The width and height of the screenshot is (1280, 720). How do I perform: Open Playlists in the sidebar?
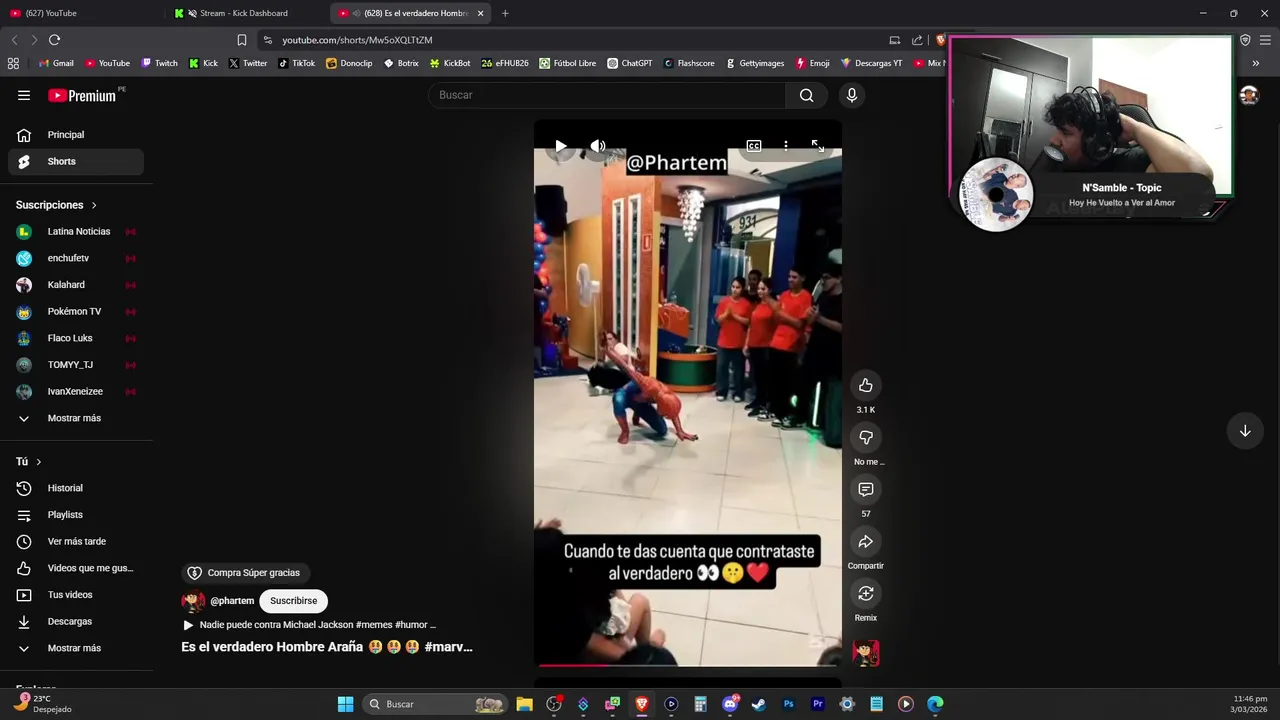click(76, 515)
